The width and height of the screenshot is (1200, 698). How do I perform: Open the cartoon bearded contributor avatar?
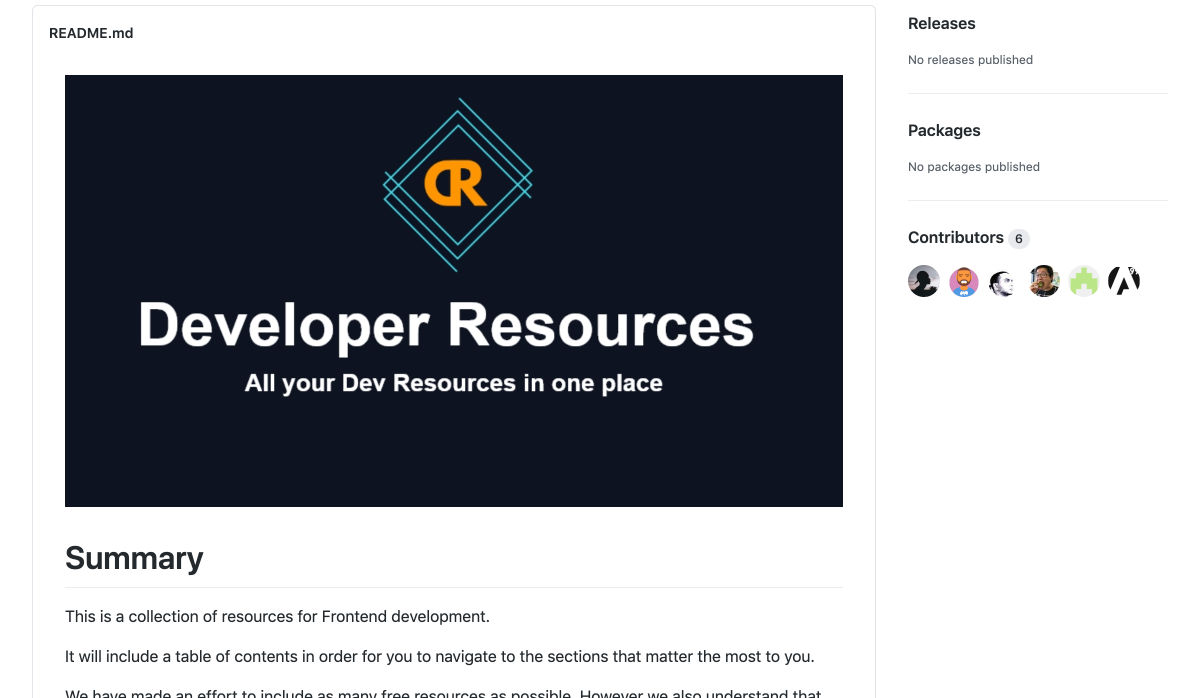(x=964, y=281)
